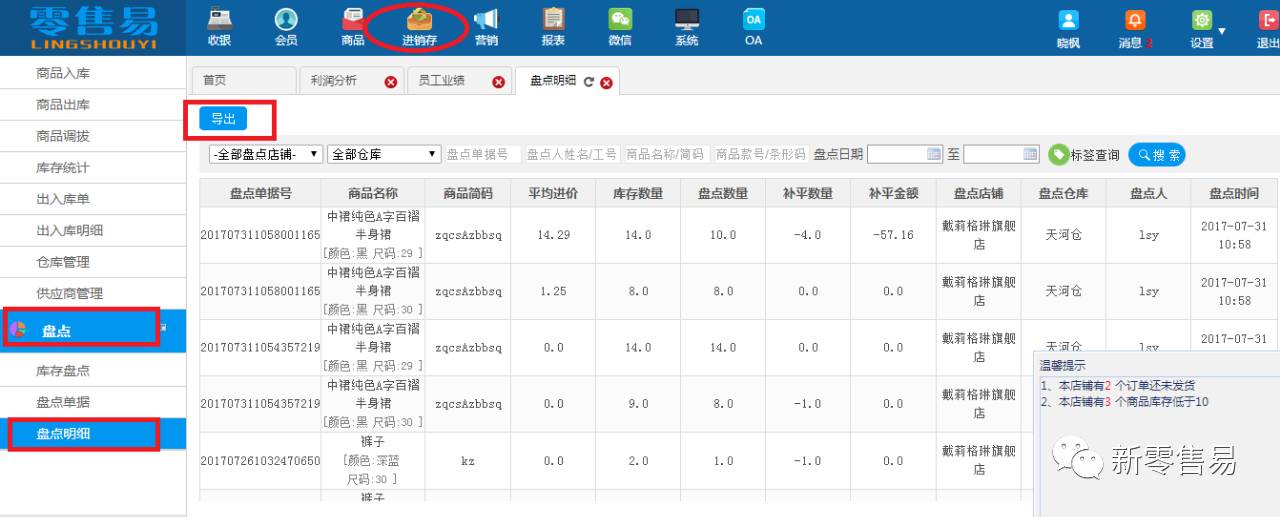Screen dimensions: 1280x517
Task: Click the kz product code cell
Action: click(468, 461)
